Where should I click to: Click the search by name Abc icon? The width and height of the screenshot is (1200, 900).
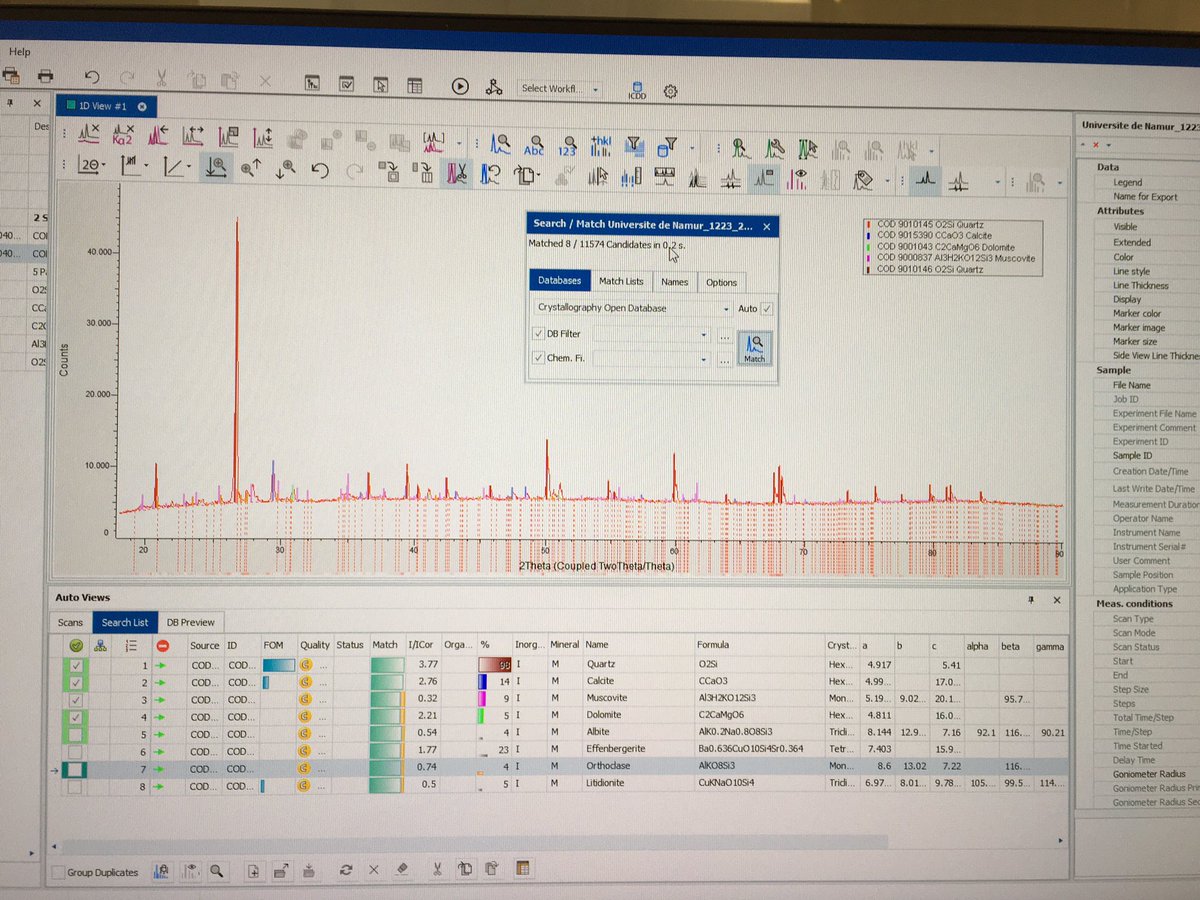tap(534, 147)
